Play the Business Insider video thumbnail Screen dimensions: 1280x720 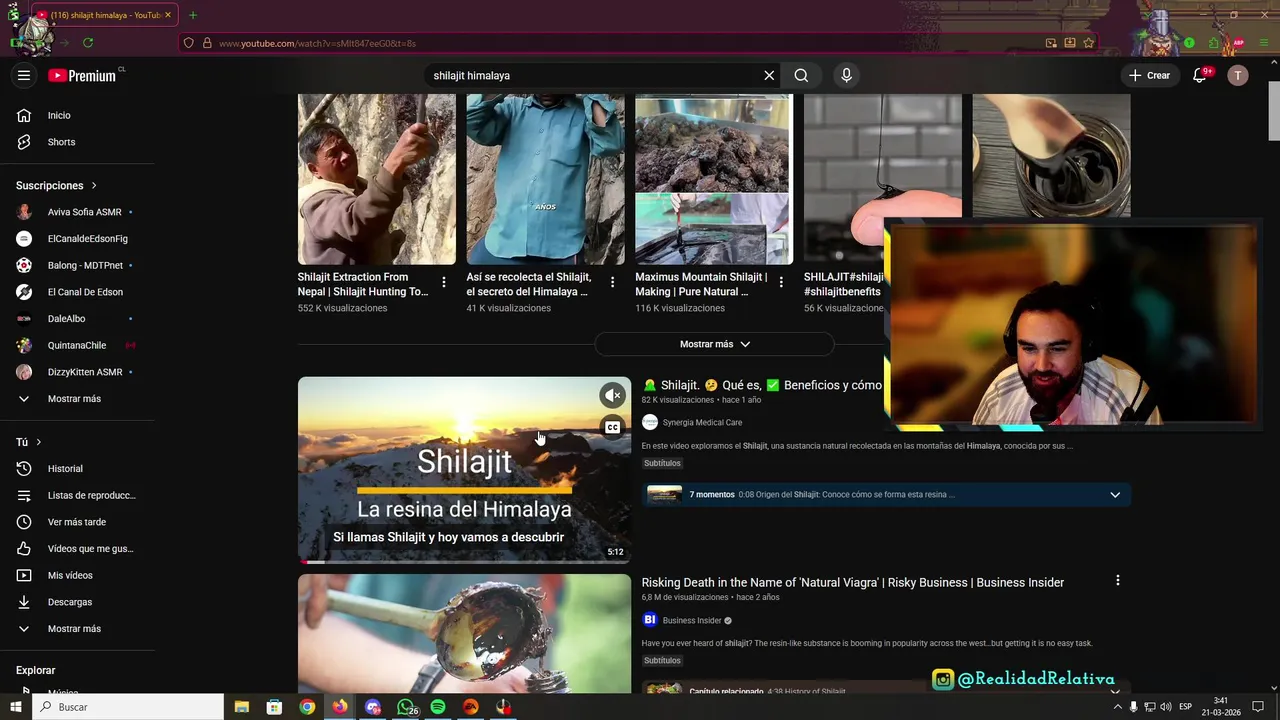[x=464, y=634]
